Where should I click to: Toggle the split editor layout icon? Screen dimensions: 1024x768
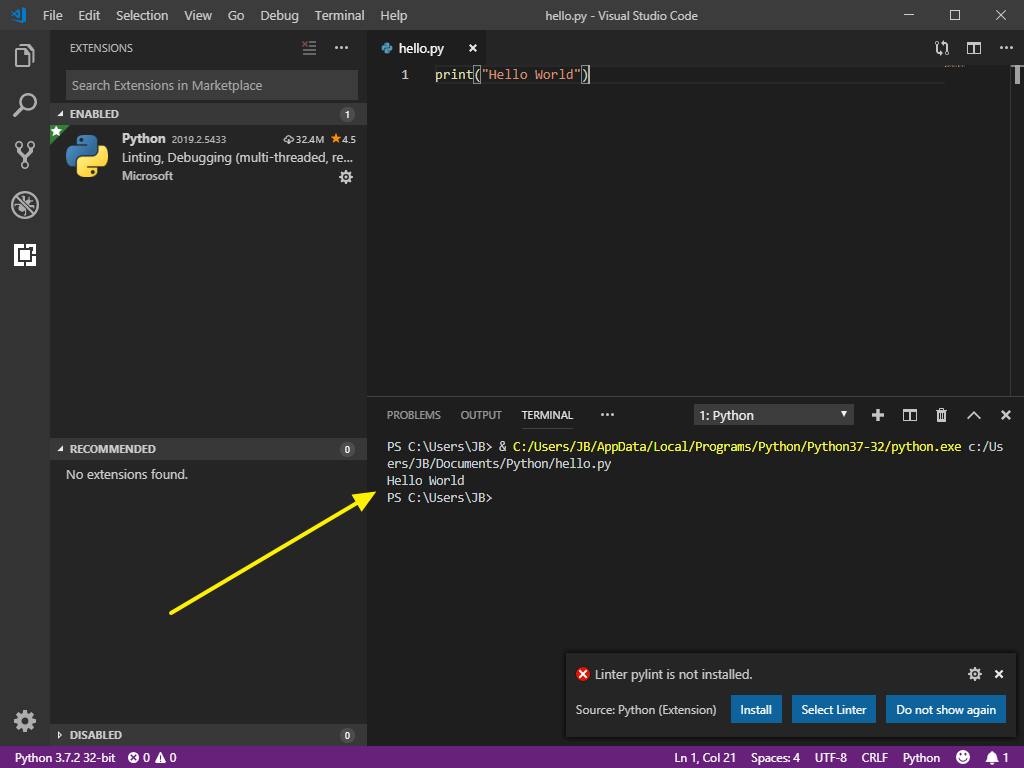click(973, 47)
